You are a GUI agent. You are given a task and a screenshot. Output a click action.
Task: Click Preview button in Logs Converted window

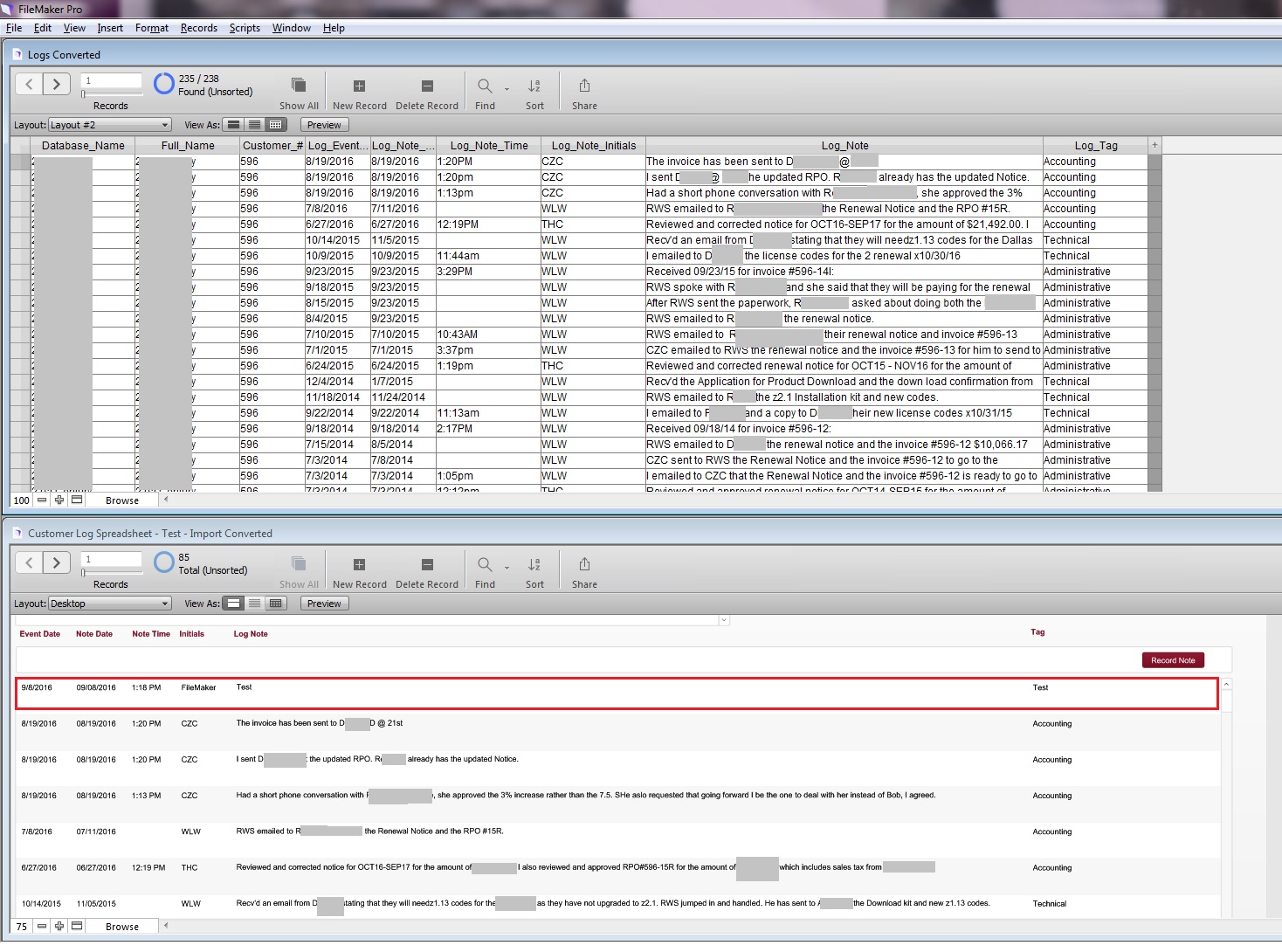tap(324, 125)
